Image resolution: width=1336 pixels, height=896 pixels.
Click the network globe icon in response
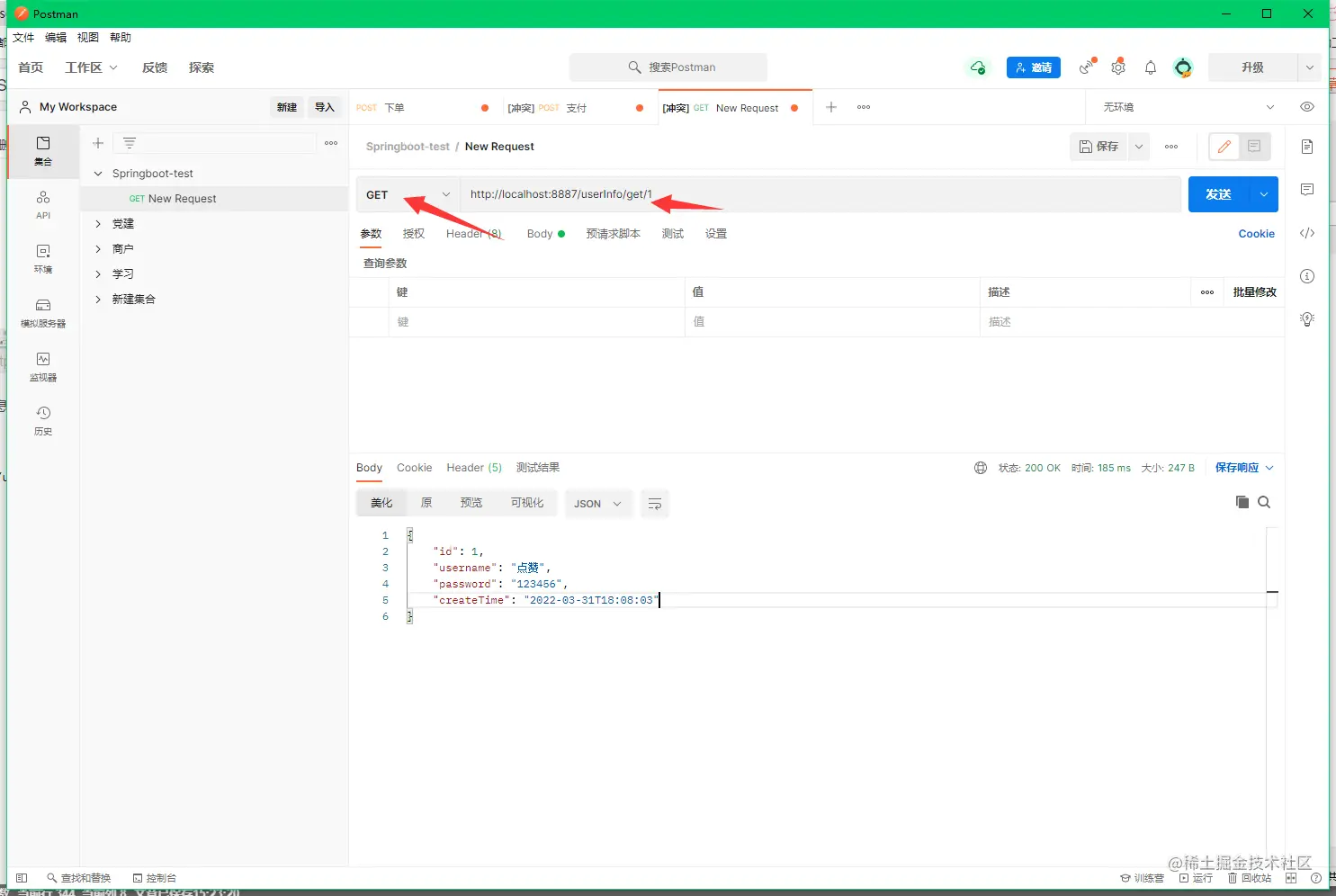(981, 468)
